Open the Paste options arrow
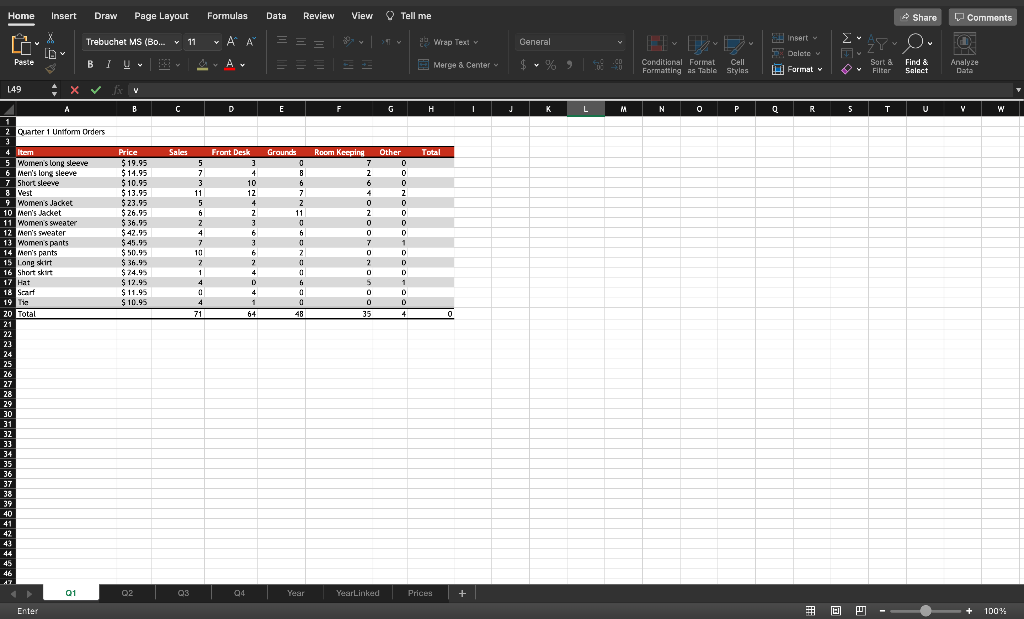Screen dimensions: 1024x619 (37, 43)
